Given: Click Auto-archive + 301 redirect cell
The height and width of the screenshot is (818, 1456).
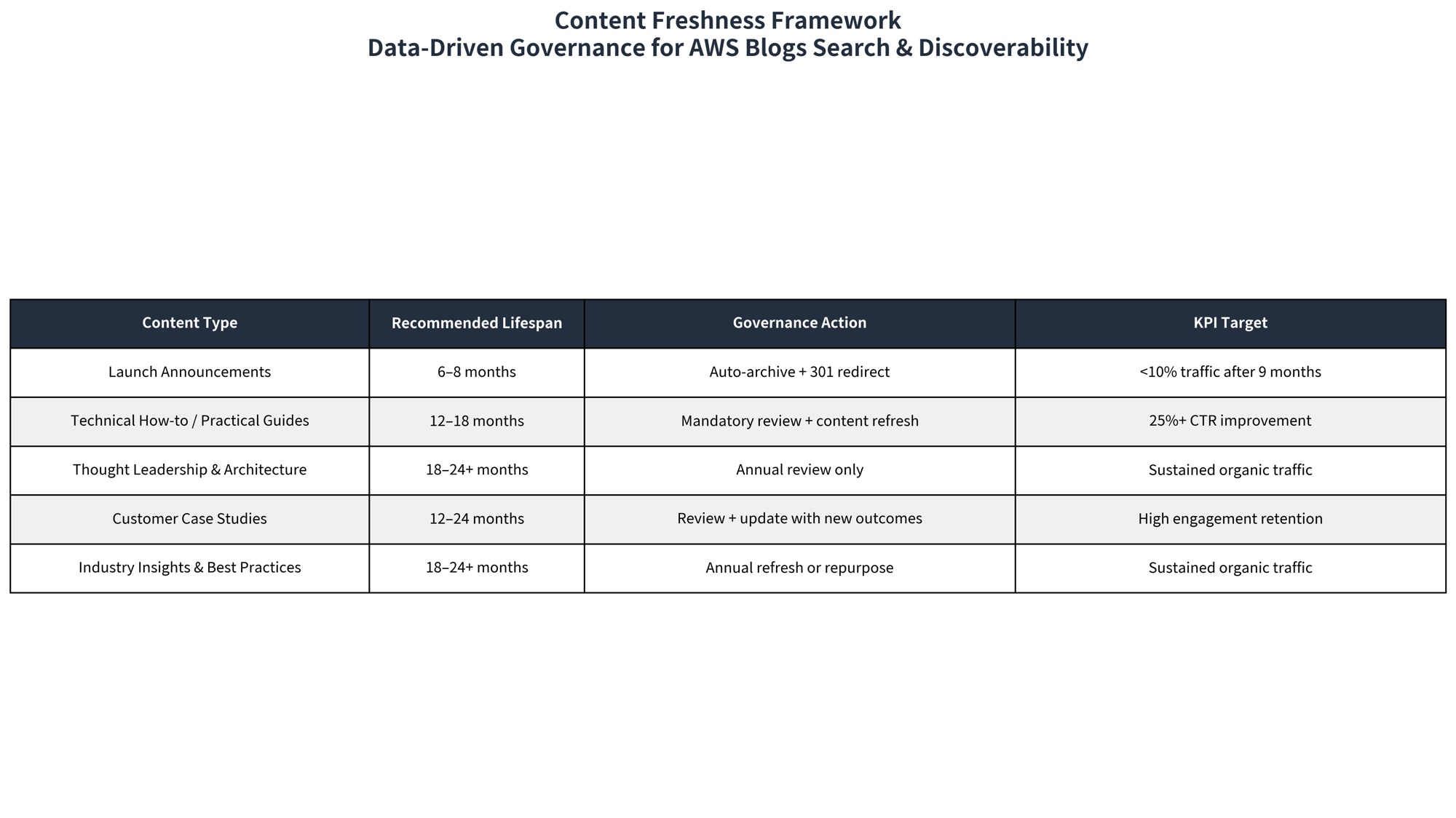Looking at the screenshot, I should pyautogui.click(x=799, y=372).
